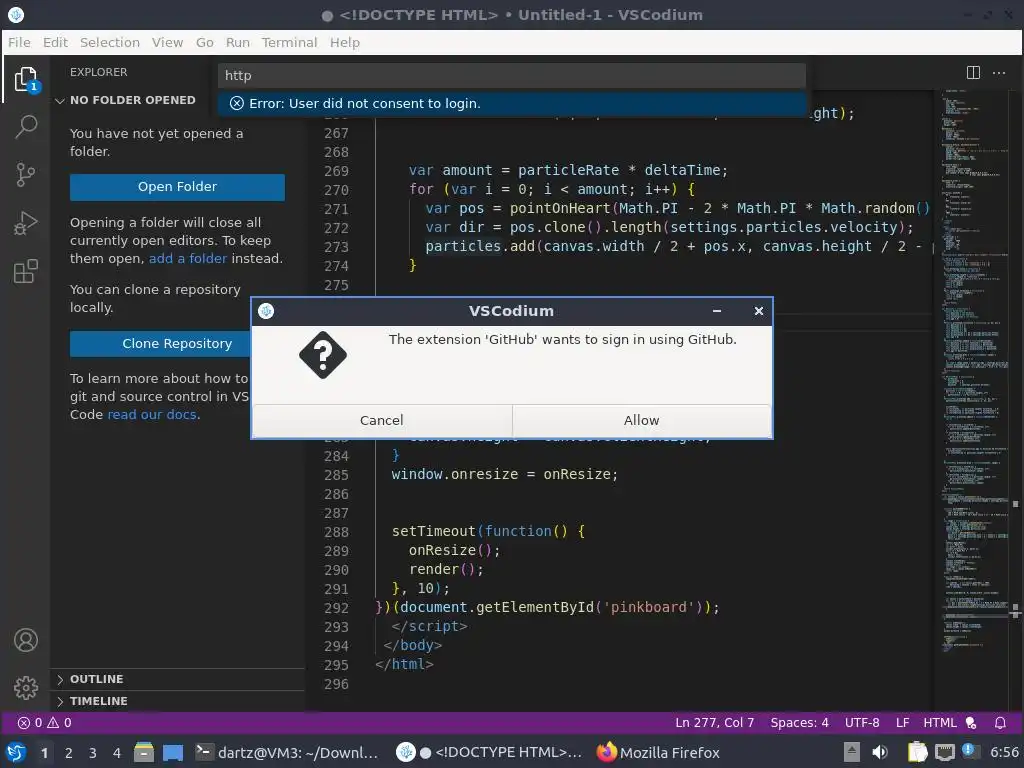1024x768 pixels.
Task: Open the notifications bell in status bar
Action: [x=1000, y=723]
